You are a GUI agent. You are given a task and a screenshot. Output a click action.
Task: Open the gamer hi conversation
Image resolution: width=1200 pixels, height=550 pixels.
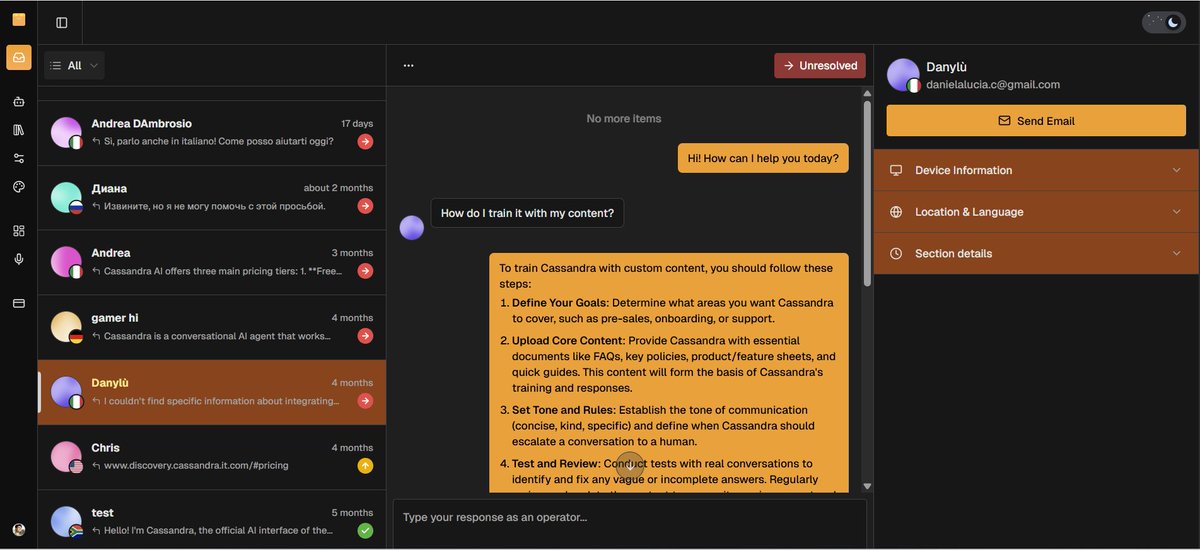[212, 328]
